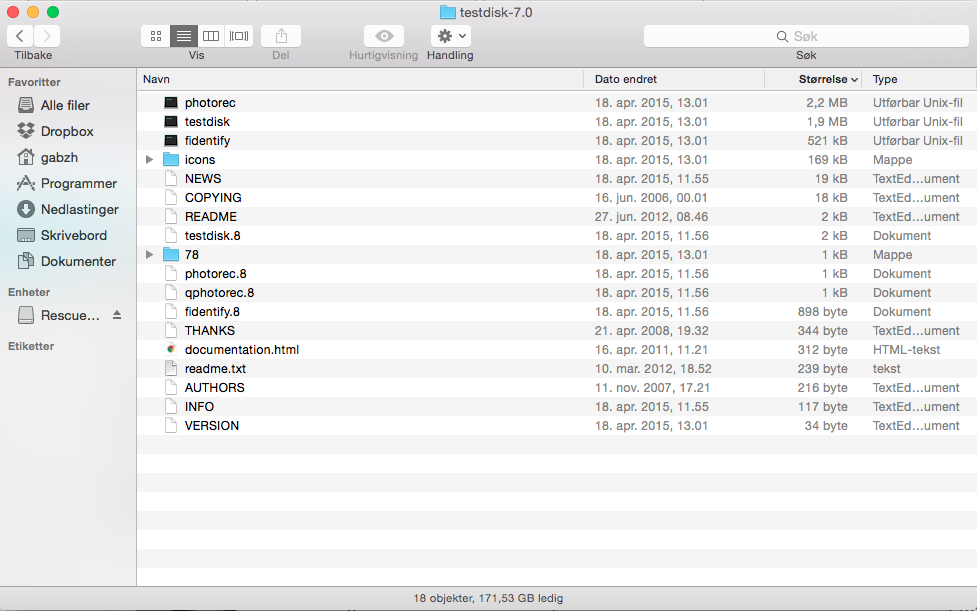977x611 pixels.
Task: Click the Del share icon
Action: tap(281, 36)
